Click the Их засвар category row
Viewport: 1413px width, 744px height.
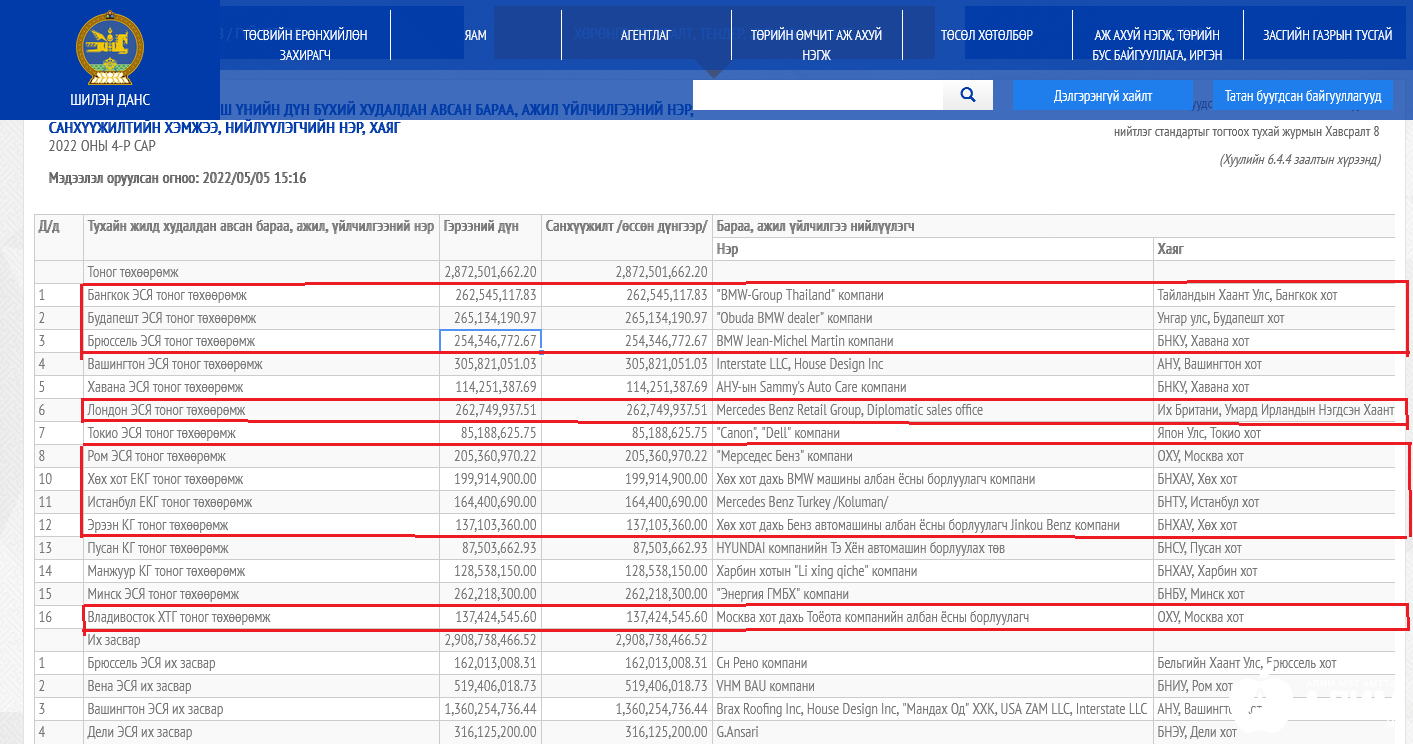(114, 640)
